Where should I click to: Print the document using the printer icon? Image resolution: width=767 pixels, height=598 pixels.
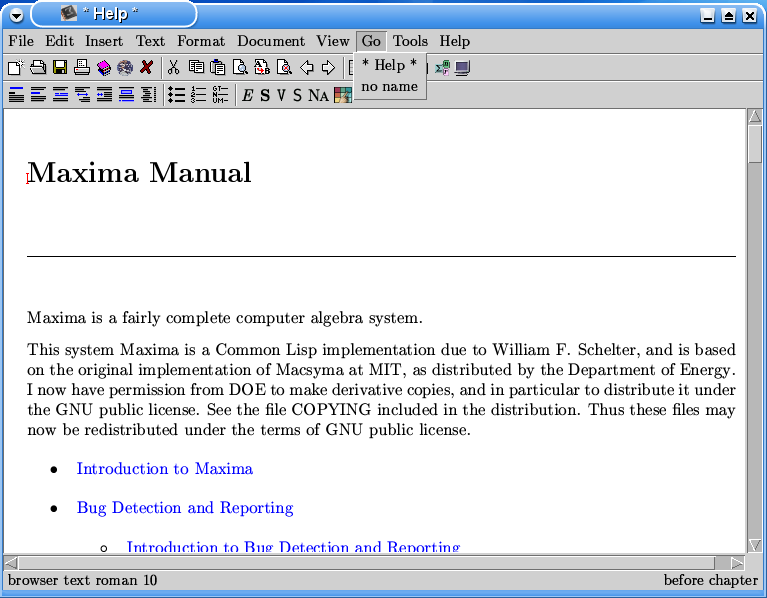82,67
